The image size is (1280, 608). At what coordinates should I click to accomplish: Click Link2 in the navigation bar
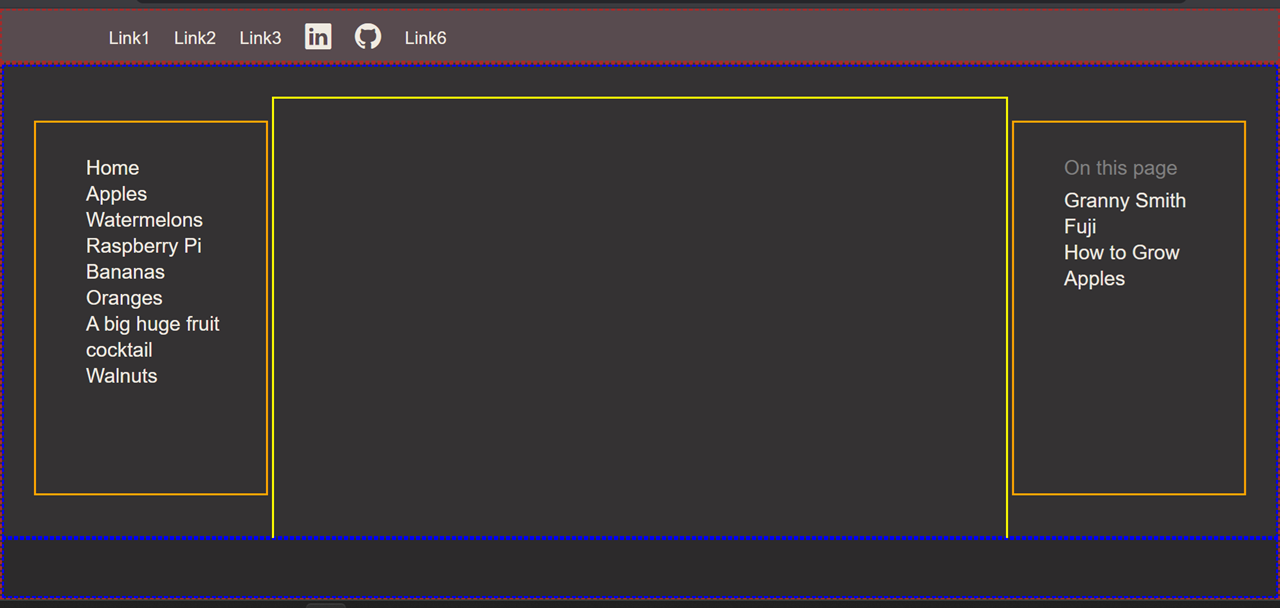[194, 38]
